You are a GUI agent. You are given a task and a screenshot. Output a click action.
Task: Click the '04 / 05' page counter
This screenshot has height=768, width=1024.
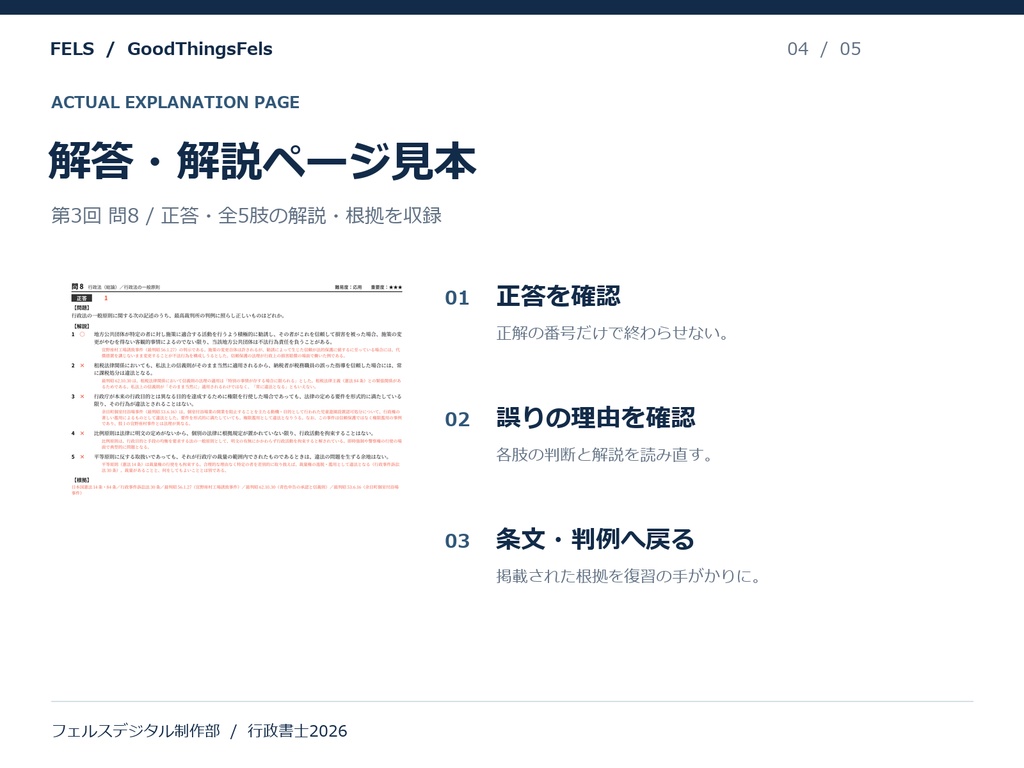[824, 49]
